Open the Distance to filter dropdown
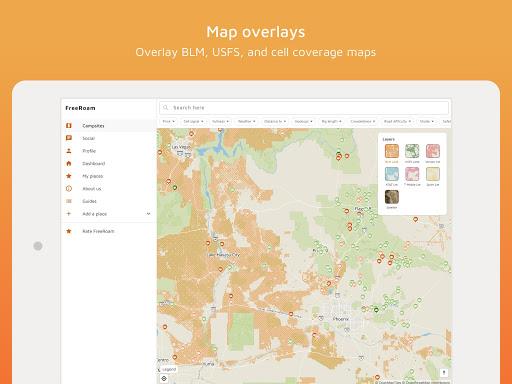The height and width of the screenshot is (384, 512). (x=275, y=121)
